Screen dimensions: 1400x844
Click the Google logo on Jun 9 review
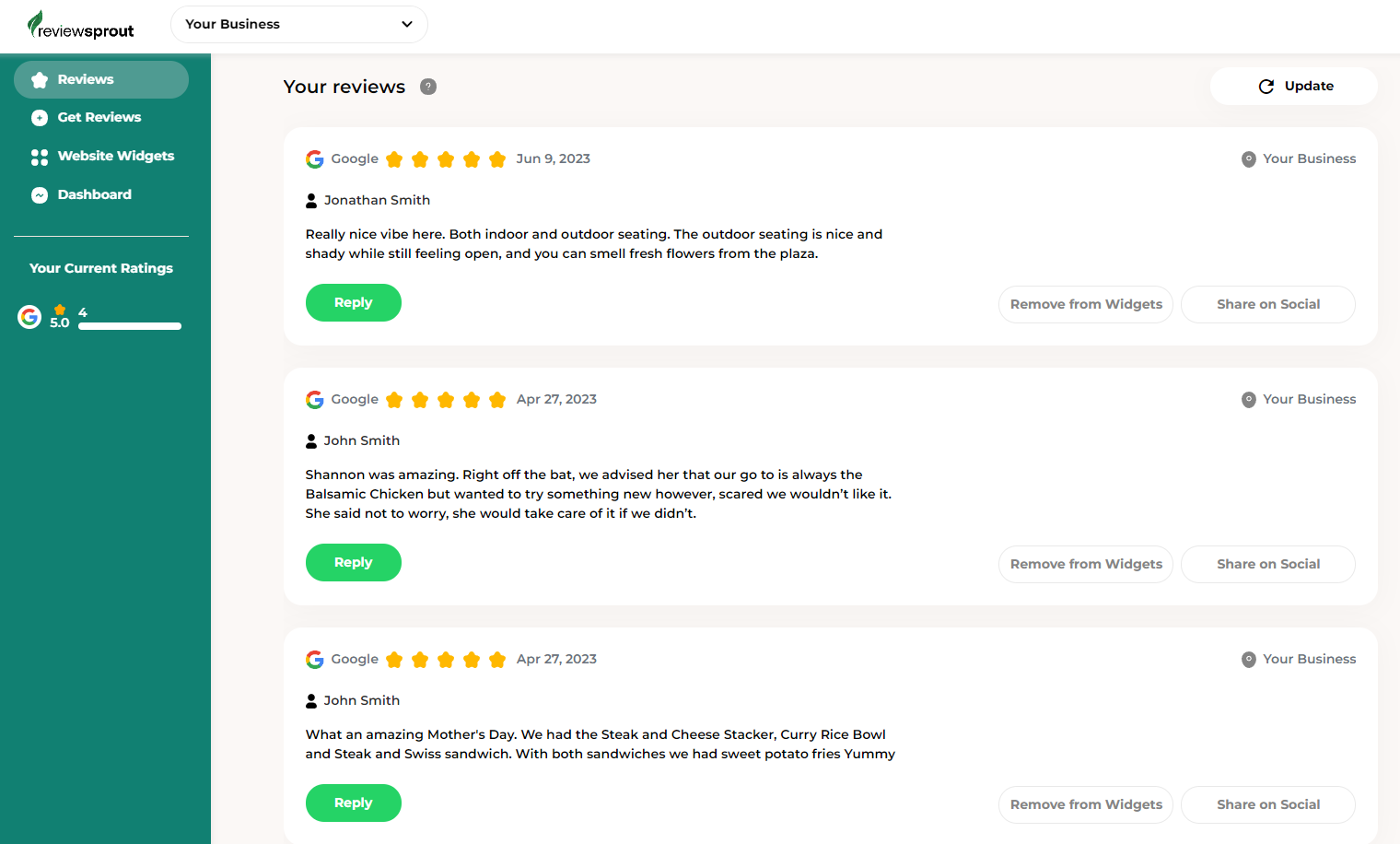click(315, 159)
